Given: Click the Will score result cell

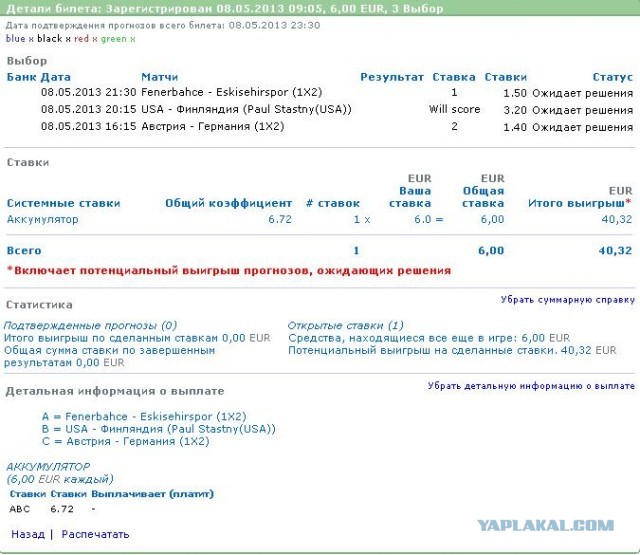Looking at the screenshot, I should coord(454,109).
